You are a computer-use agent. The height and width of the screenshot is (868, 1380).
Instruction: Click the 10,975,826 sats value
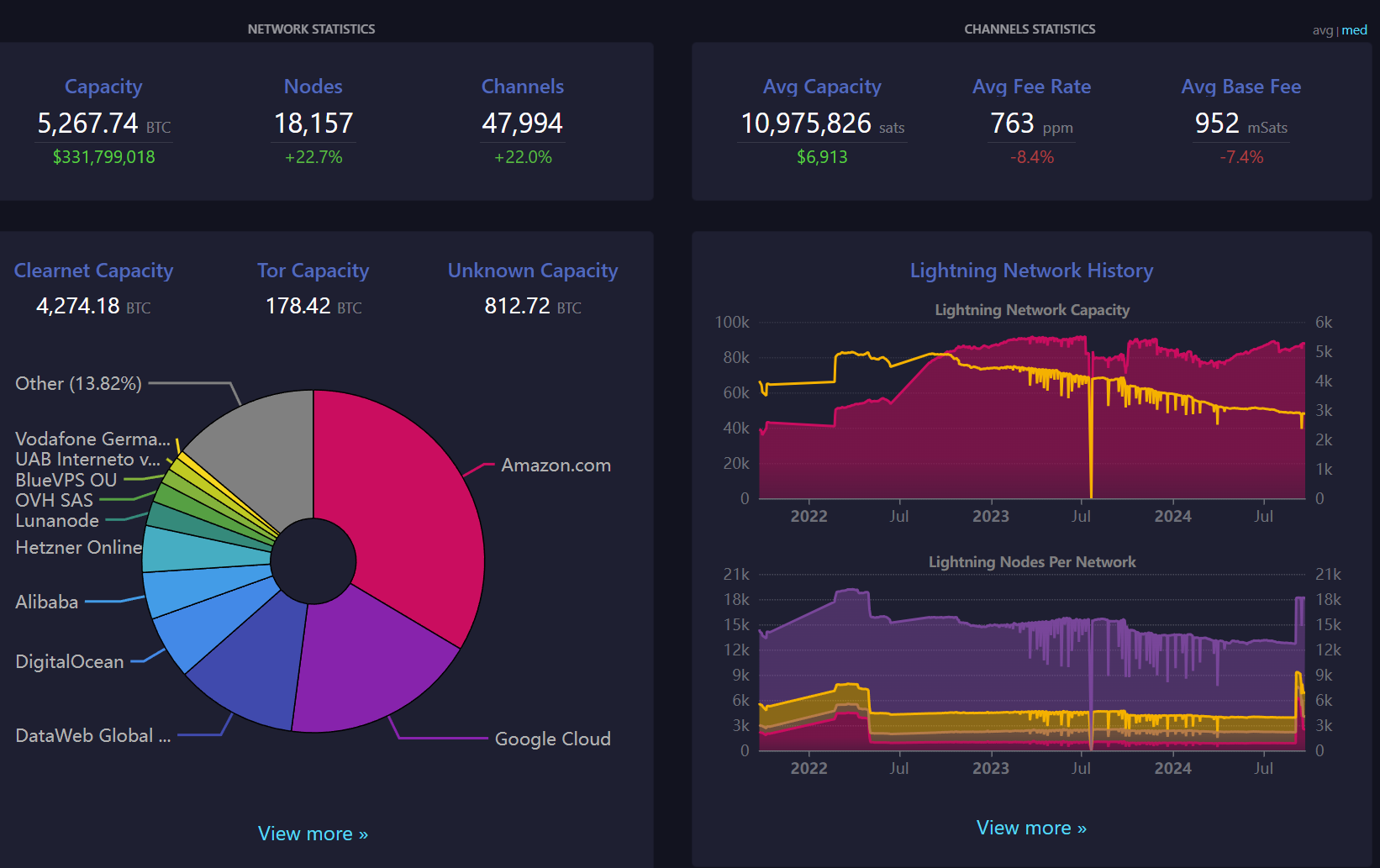click(x=822, y=124)
